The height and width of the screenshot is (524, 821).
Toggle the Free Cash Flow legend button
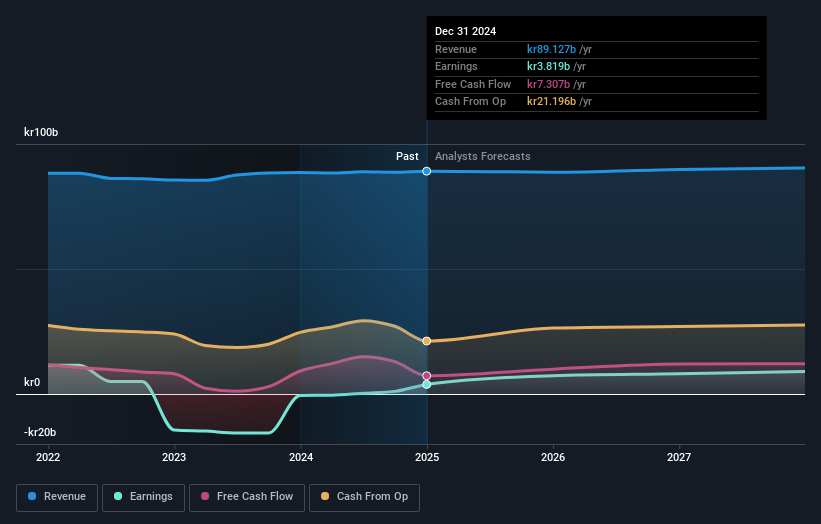point(247,497)
